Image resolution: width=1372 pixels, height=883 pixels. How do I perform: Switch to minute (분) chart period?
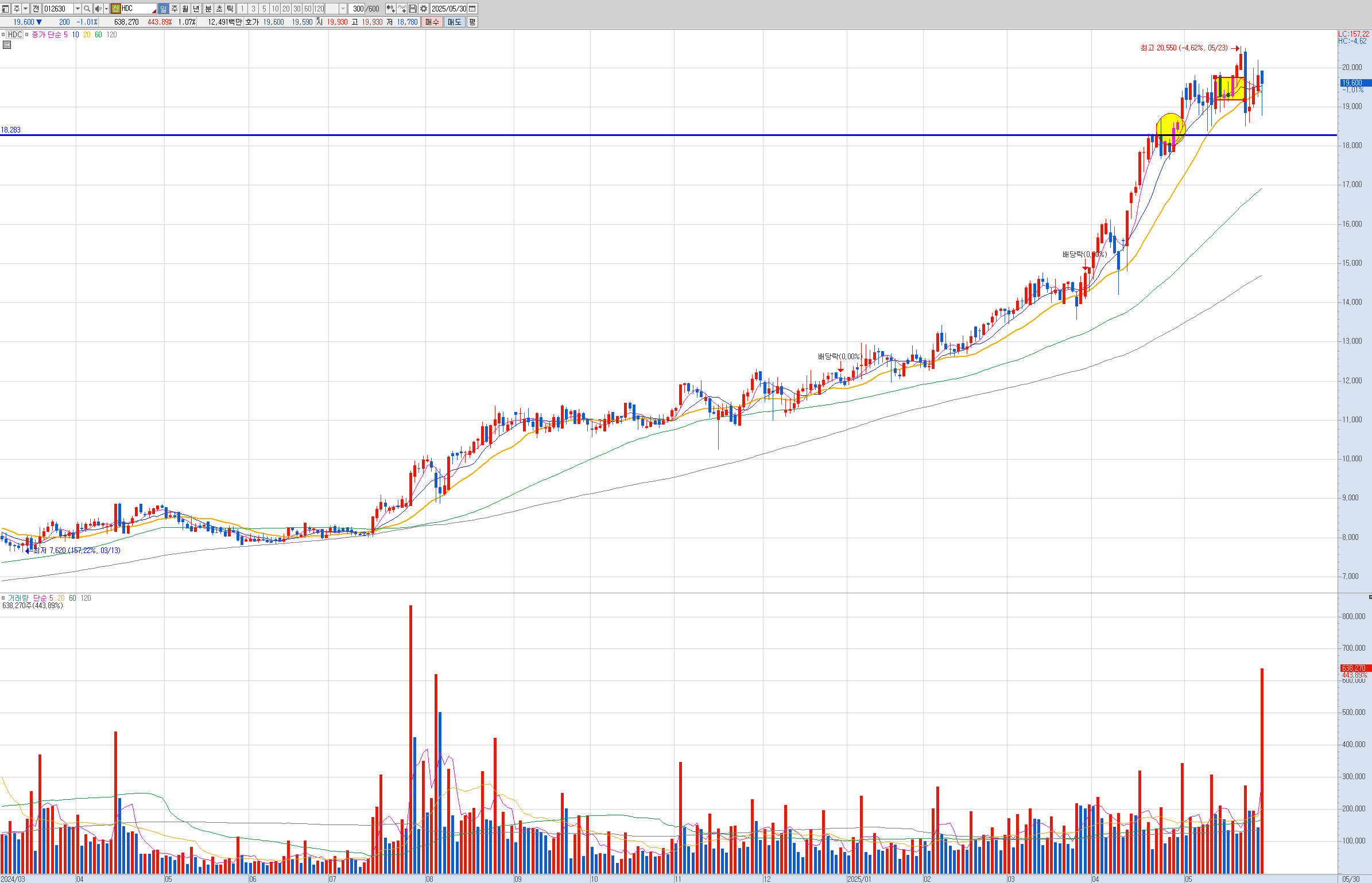(208, 9)
